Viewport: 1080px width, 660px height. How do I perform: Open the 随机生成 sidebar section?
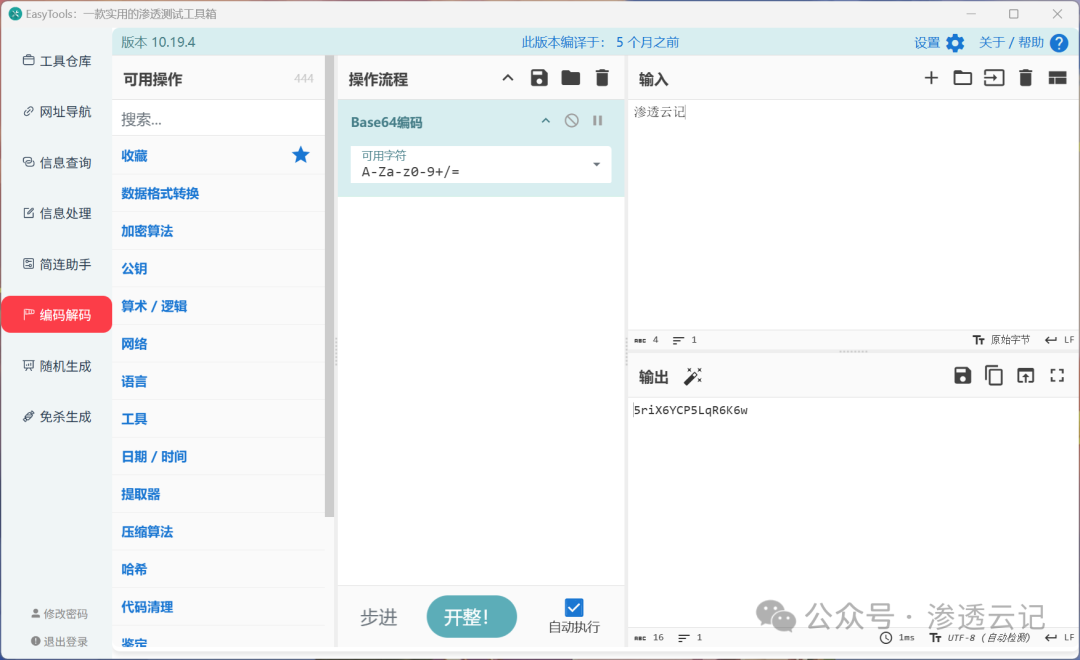57,366
